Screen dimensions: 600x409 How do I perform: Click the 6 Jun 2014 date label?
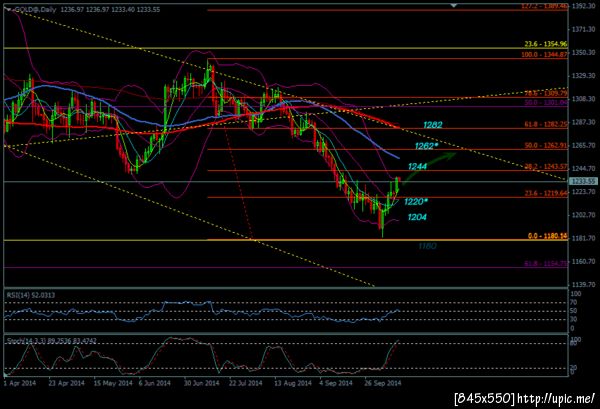pos(155,383)
